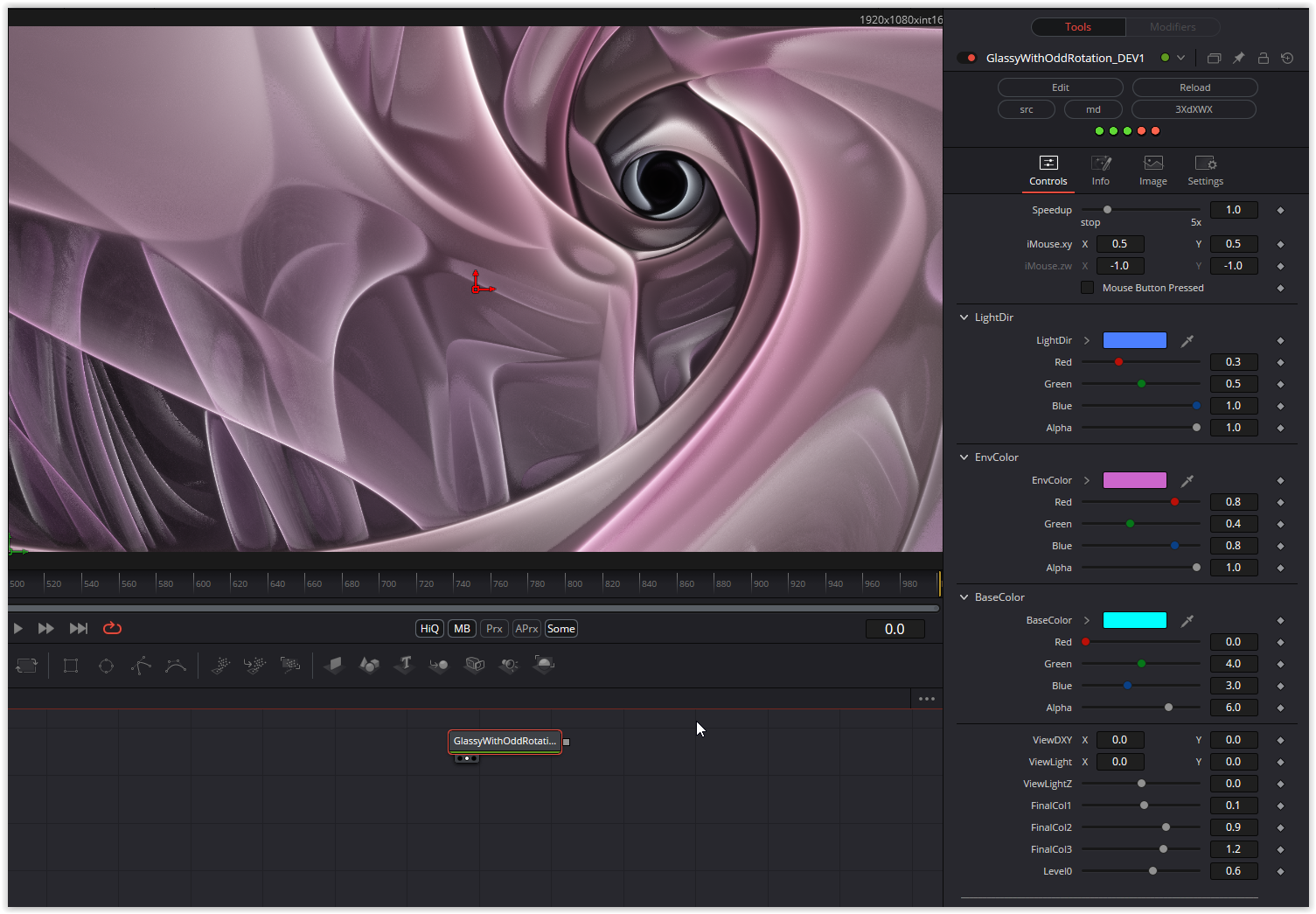
Task: Reset the tool with circular arrow icon
Action: pos(1287,58)
